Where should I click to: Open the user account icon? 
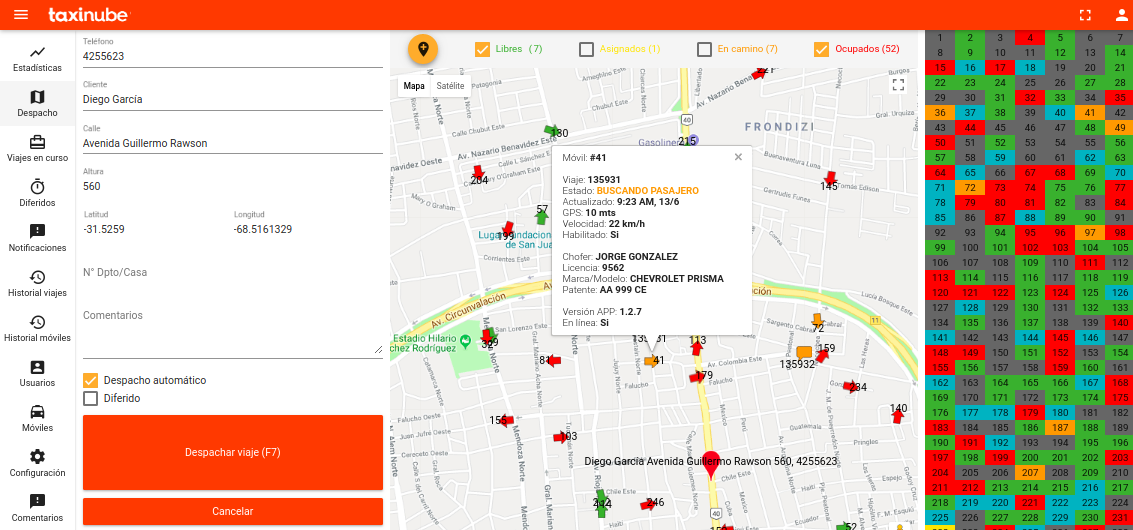click(1120, 15)
